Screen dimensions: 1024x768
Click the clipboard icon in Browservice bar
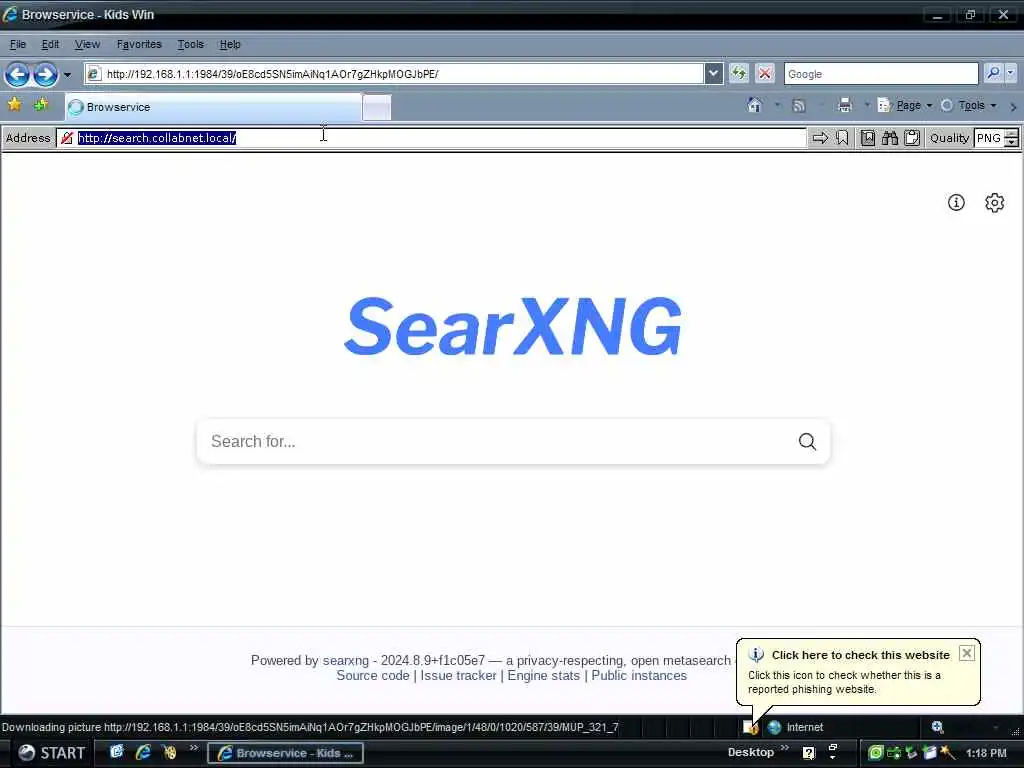click(912, 138)
